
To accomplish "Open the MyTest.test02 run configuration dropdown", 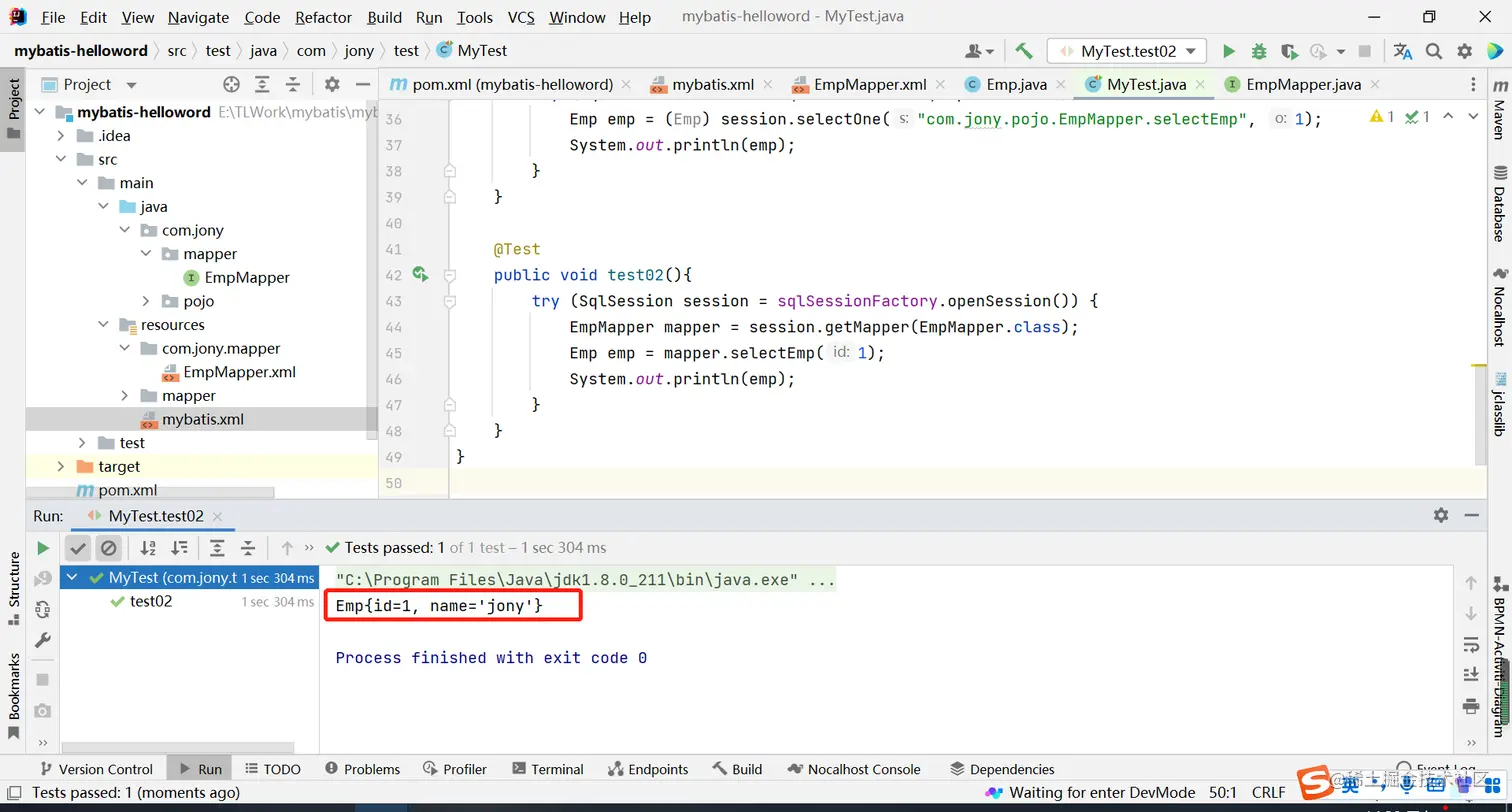I will [x=1127, y=51].
